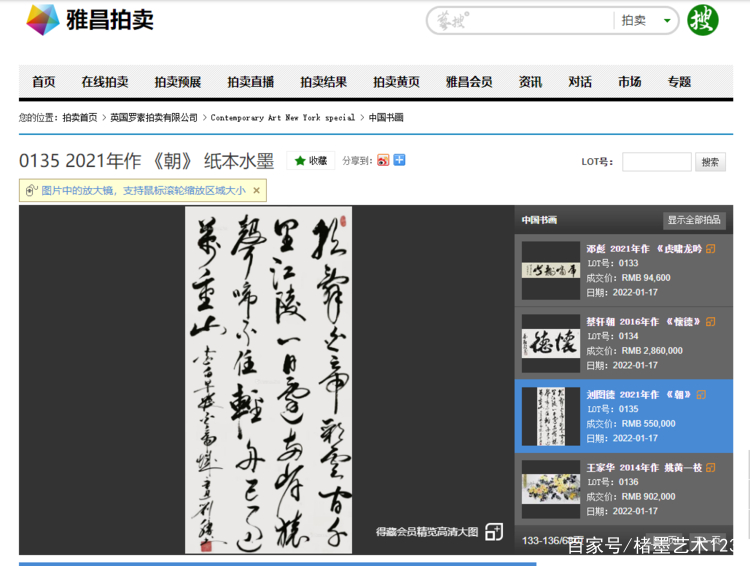Open the 拍卖预展 menu item
The width and height of the screenshot is (750, 566).
177,82
